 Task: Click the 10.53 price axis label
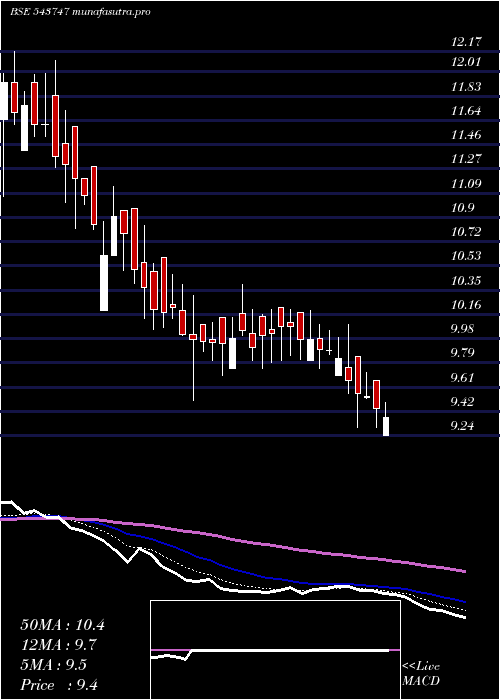(x=466, y=256)
